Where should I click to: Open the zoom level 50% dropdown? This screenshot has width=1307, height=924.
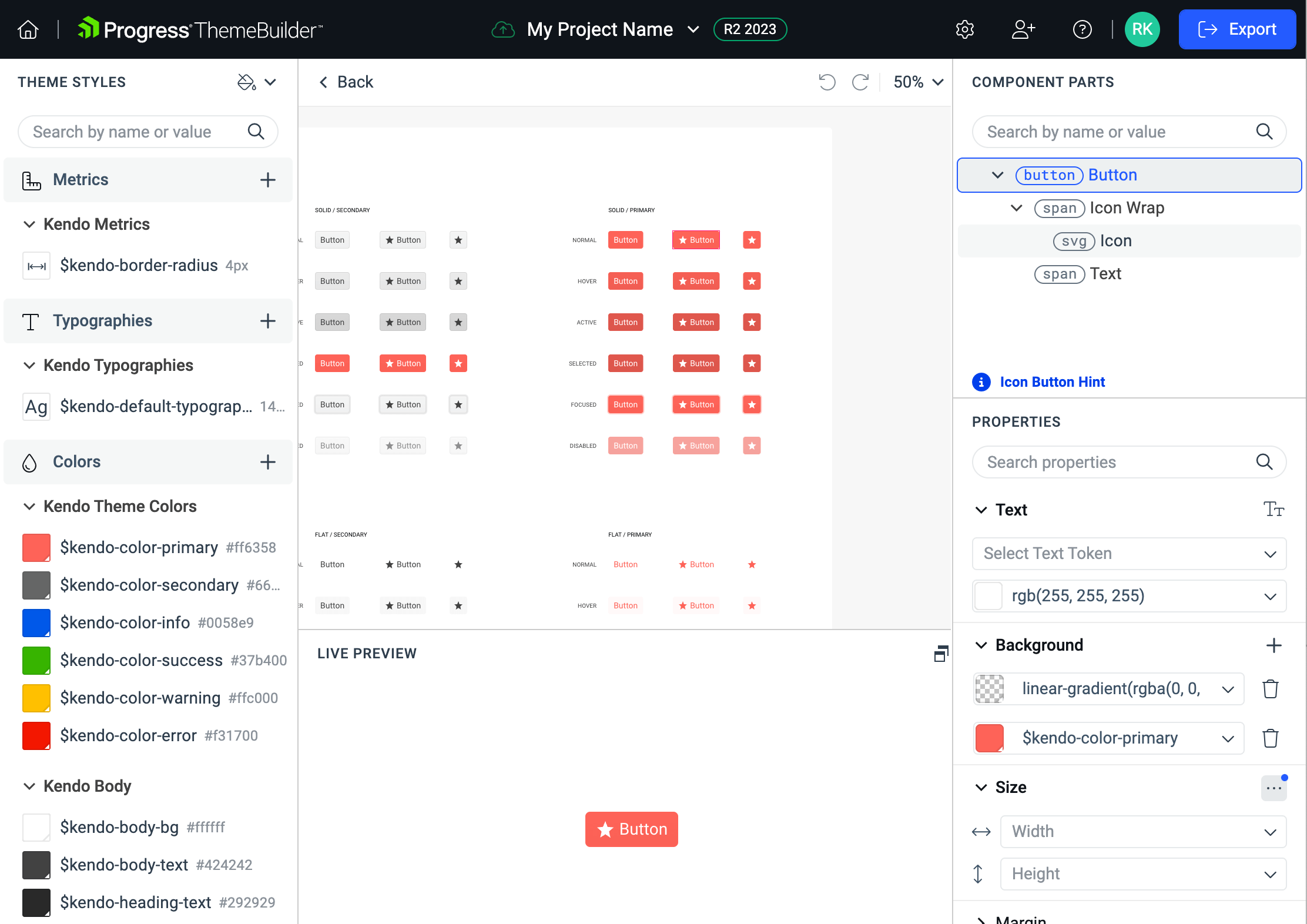pyautogui.click(x=916, y=82)
